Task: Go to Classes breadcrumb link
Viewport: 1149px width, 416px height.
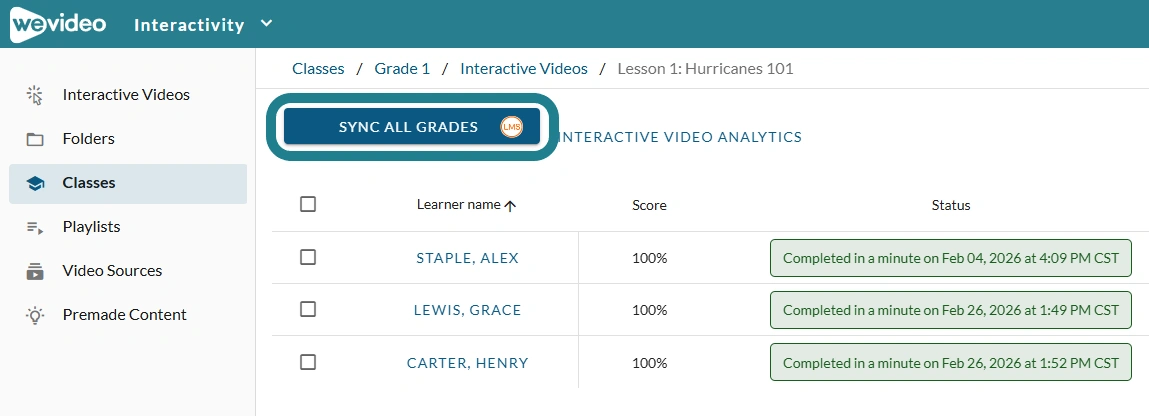Action: tap(318, 69)
